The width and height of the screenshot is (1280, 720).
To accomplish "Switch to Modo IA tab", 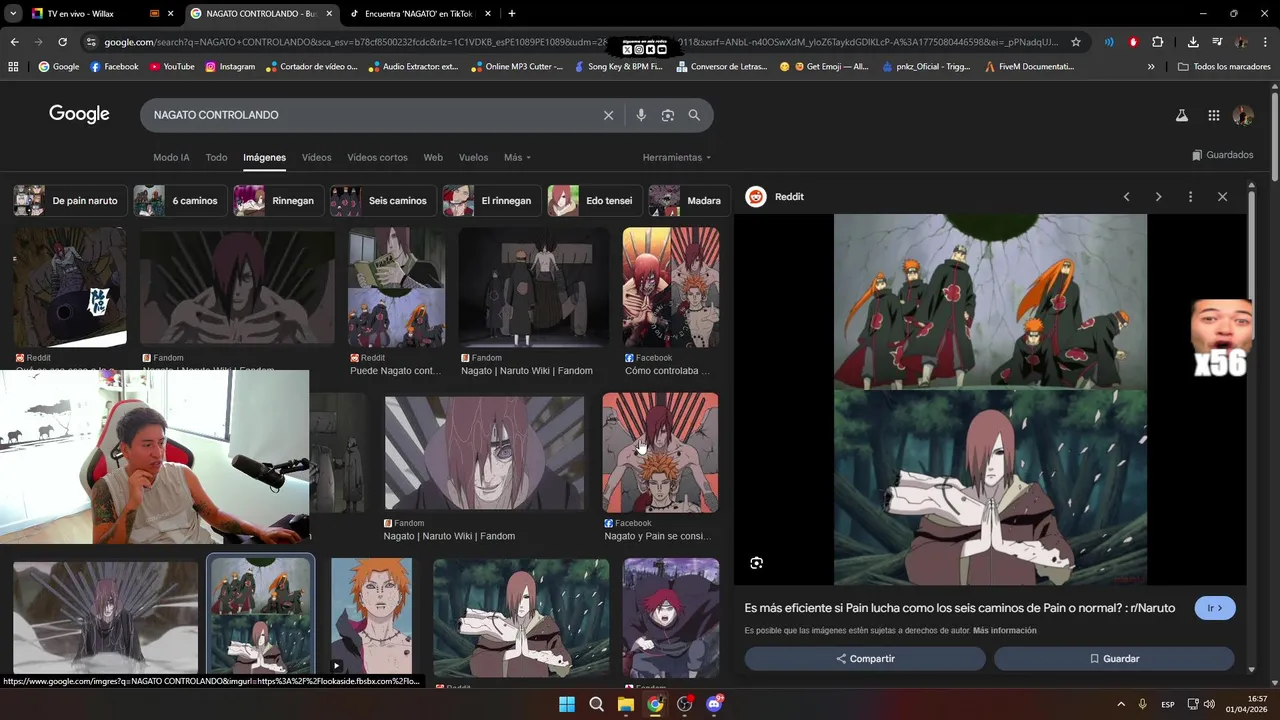I will (x=171, y=158).
